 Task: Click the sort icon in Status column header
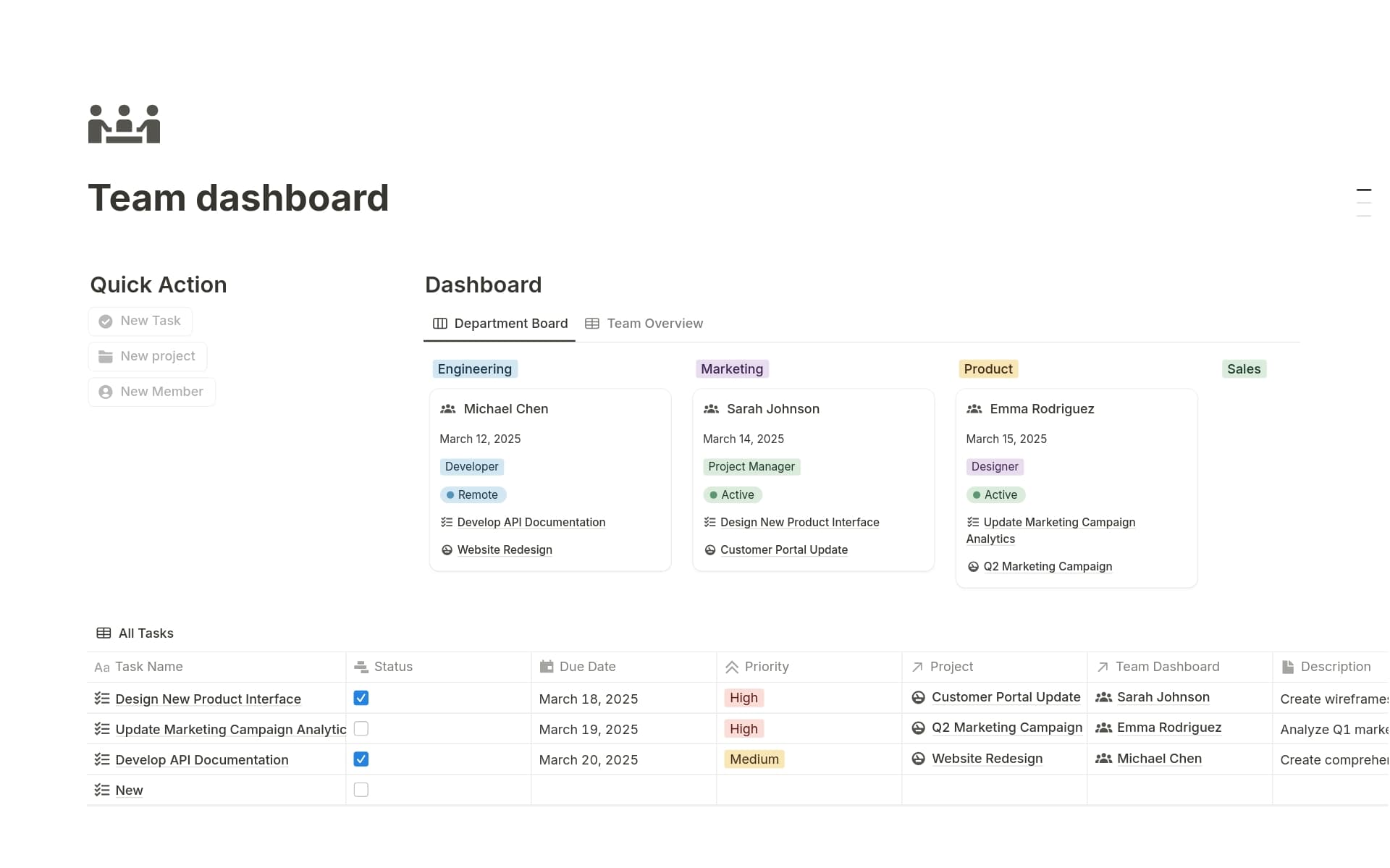(362, 666)
